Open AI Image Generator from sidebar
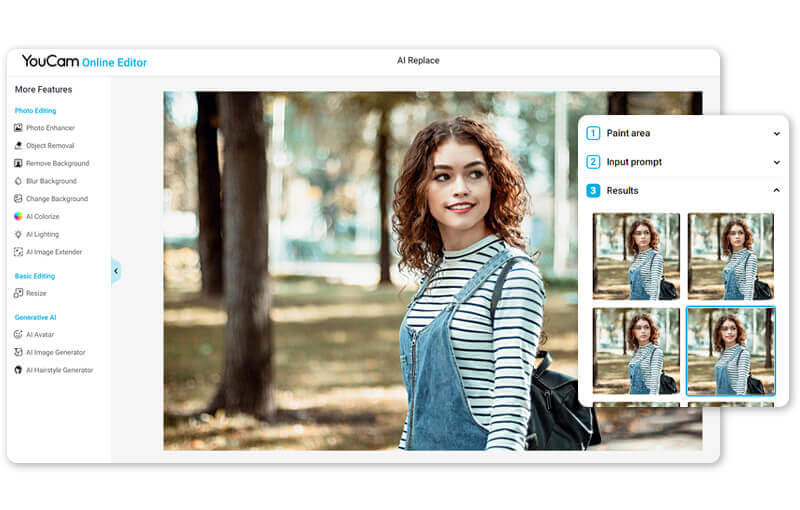This screenshot has width=800, height=510. click(x=55, y=352)
